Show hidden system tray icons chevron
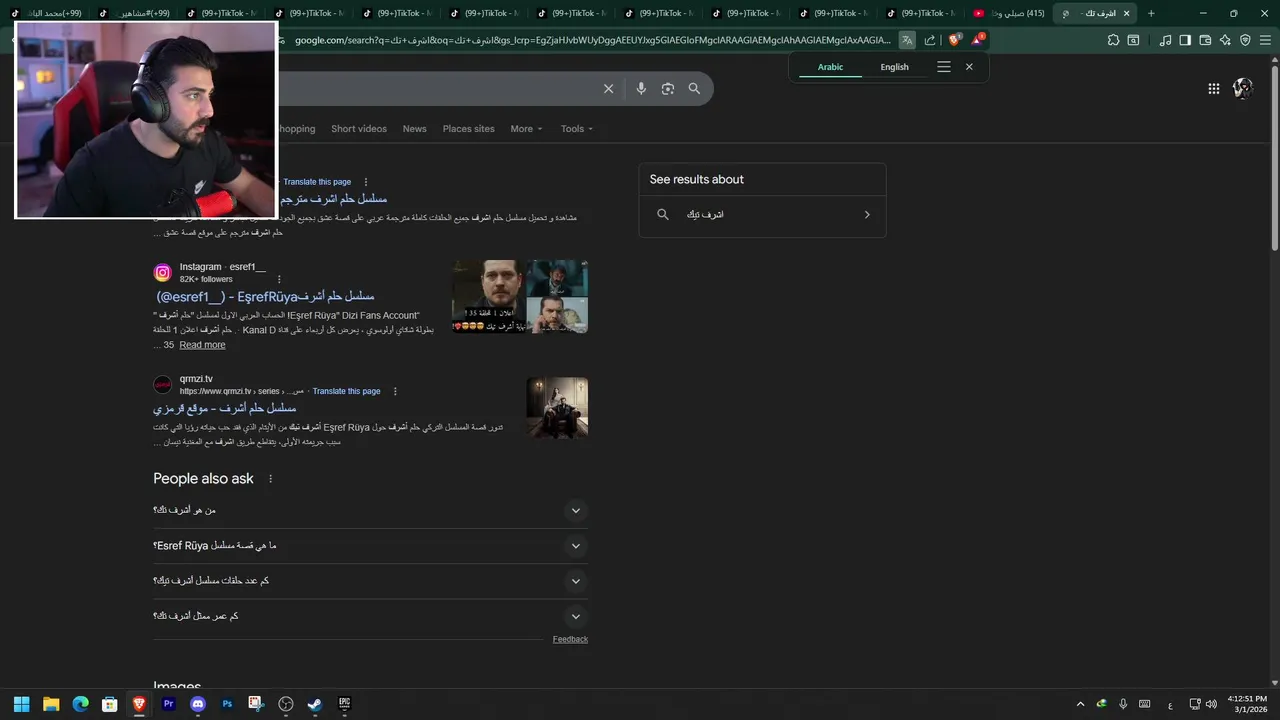Image resolution: width=1280 pixels, height=720 pixels. tap(1080, 704)
